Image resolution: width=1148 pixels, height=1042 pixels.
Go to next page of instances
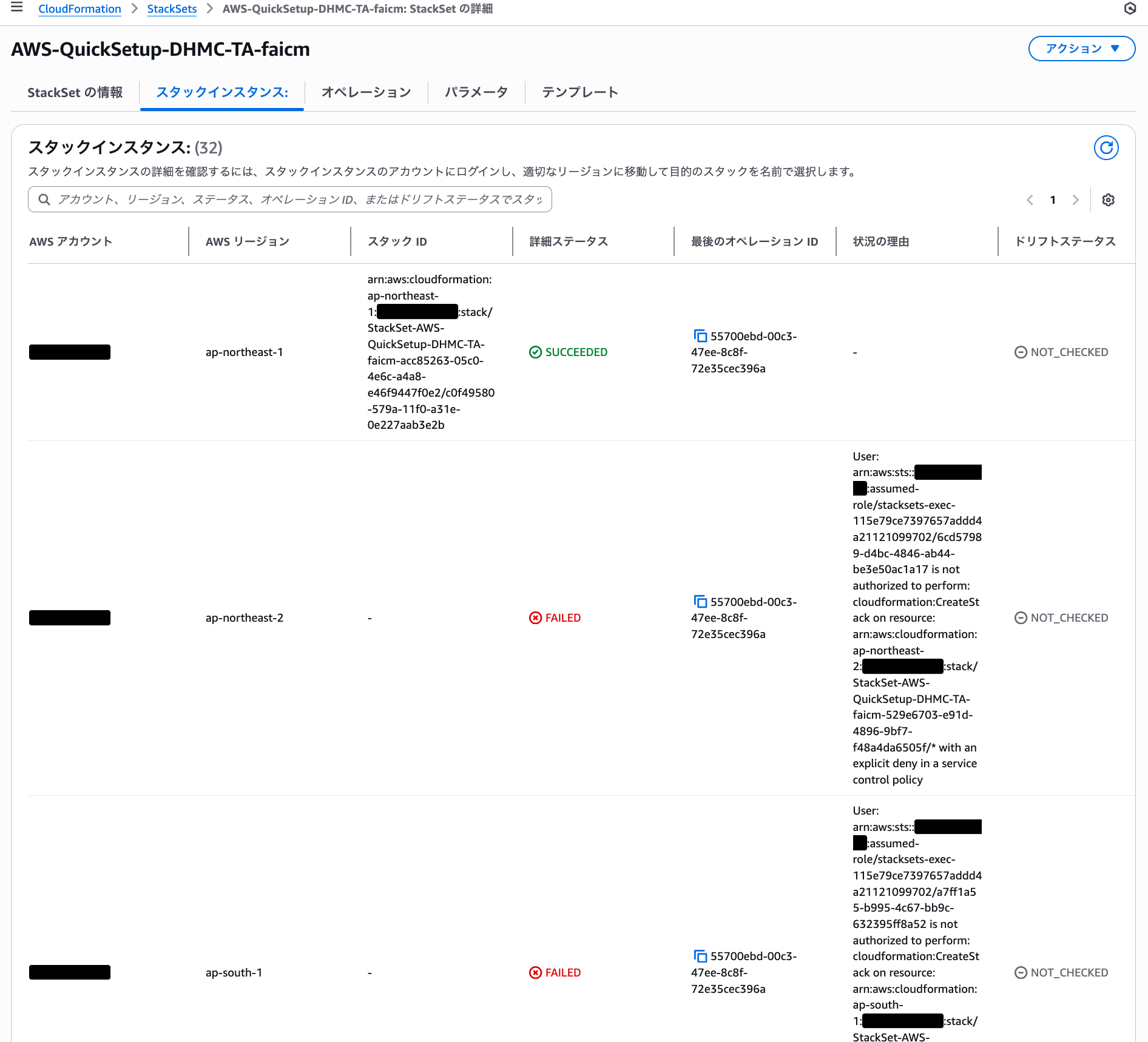1075,200
